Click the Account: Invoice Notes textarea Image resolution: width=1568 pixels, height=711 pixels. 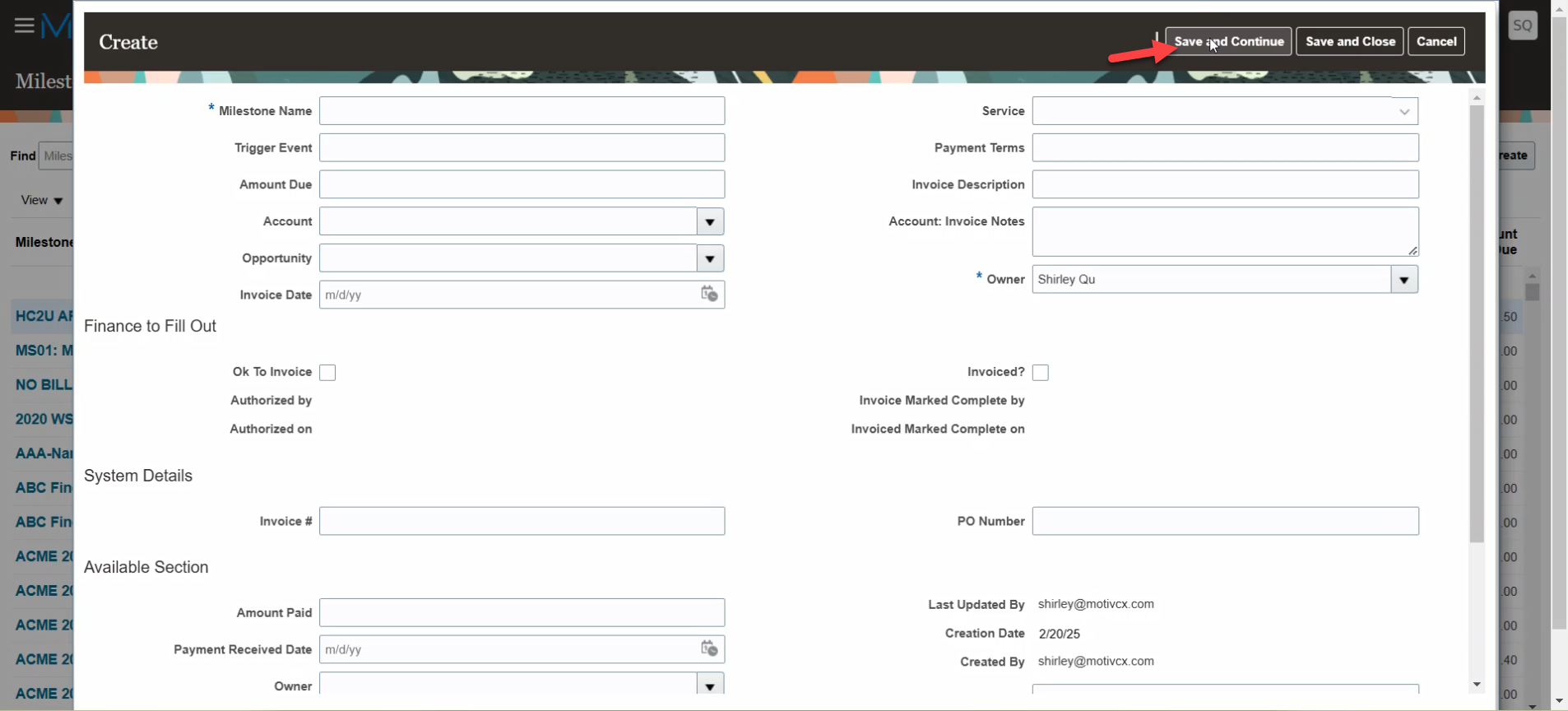click(x=1225, y=231)
